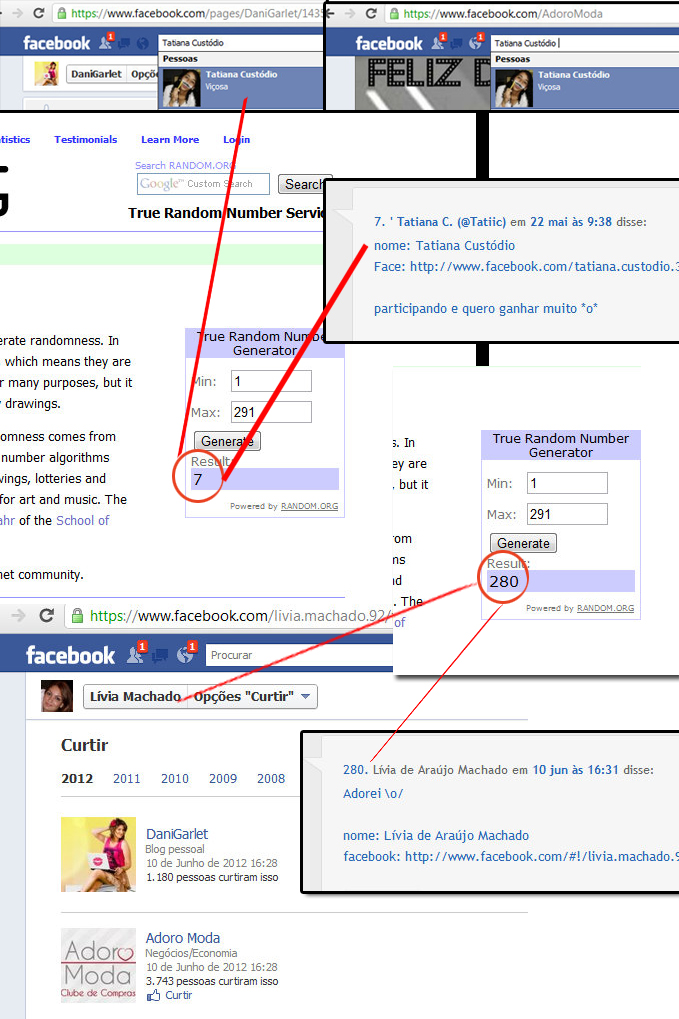Open Learn More menu link on Random.org

pos(170,140)
